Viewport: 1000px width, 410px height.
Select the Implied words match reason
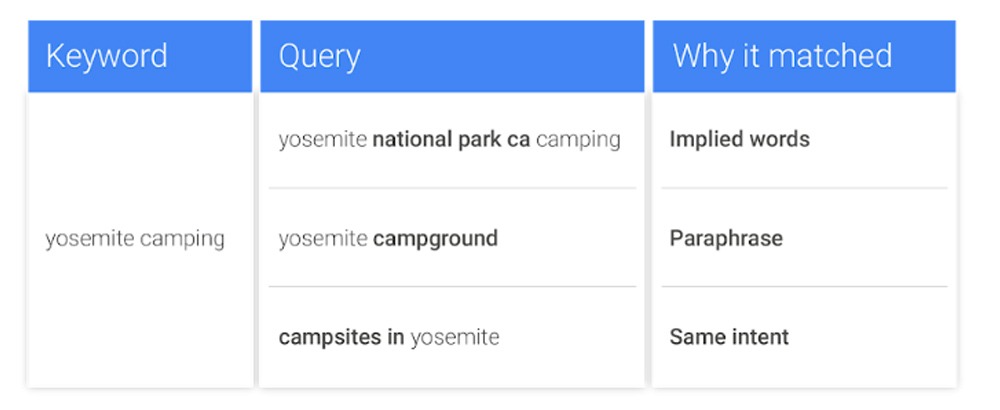739,139
